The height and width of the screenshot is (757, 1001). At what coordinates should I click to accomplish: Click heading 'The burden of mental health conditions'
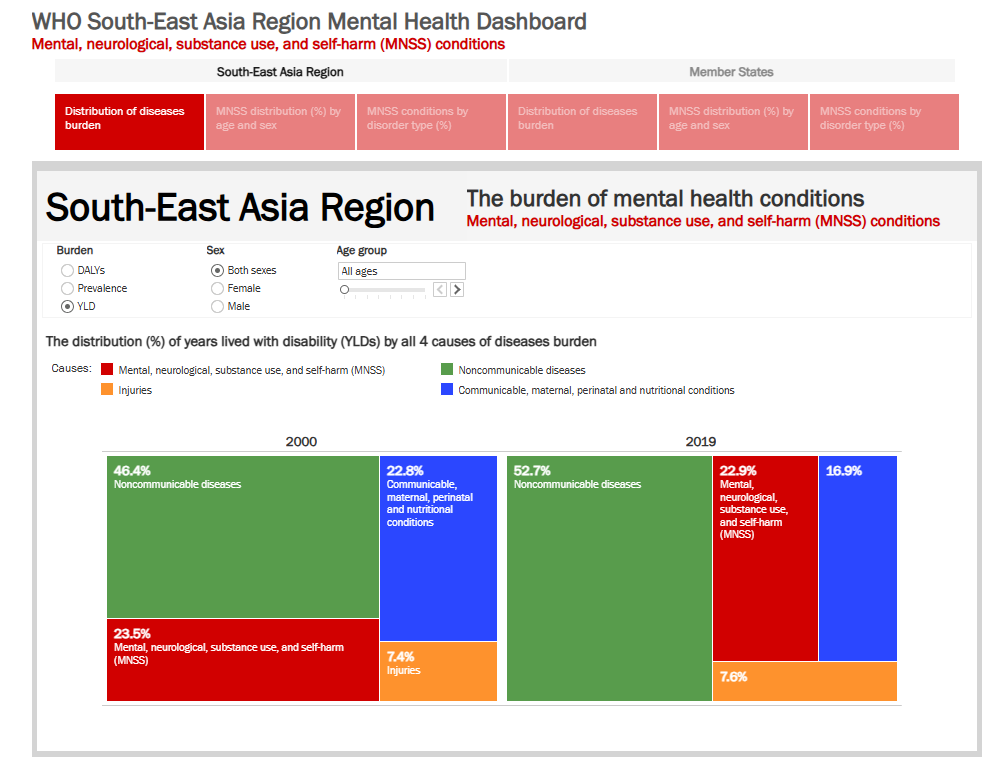[x=665, y=199]
